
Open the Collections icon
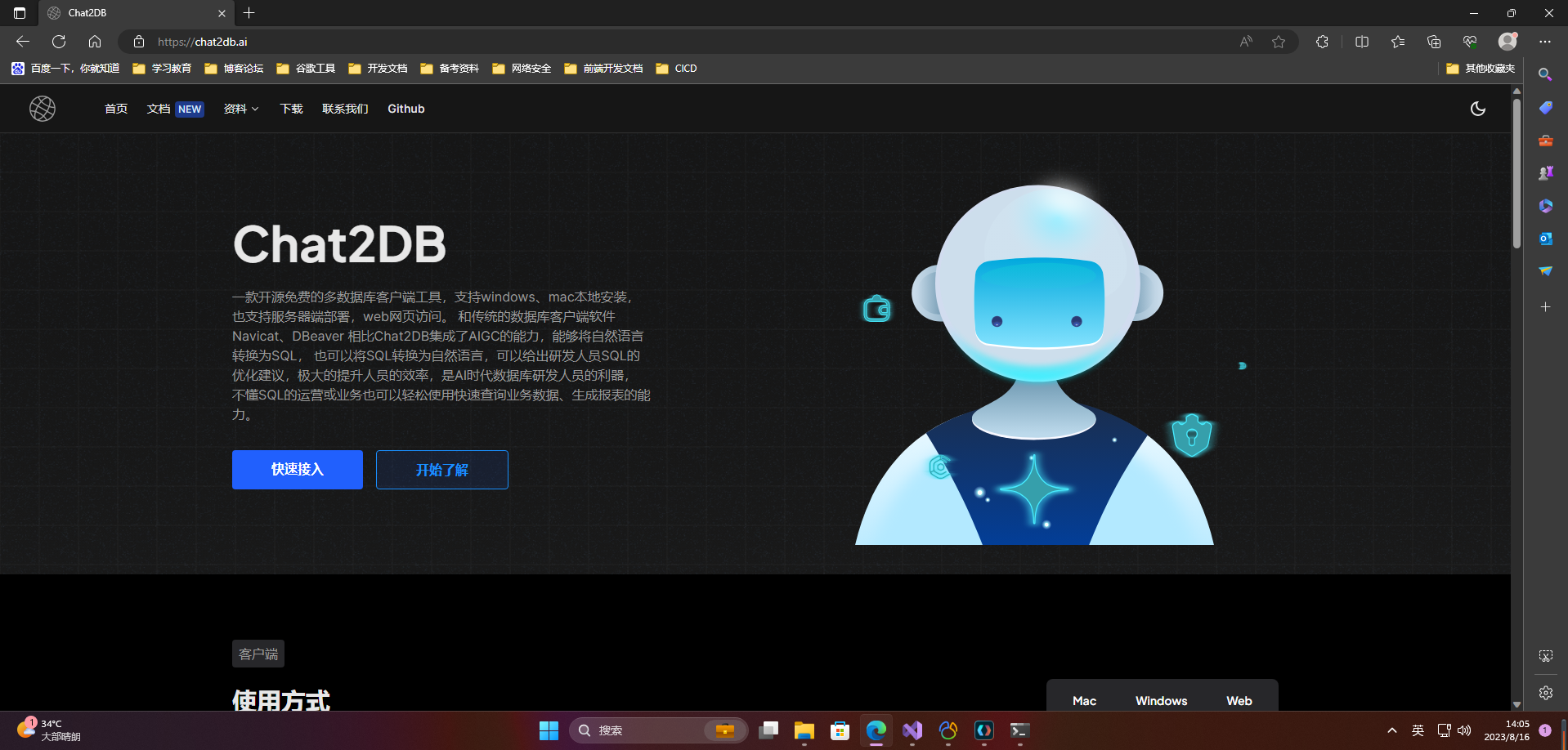[1434, 42]
